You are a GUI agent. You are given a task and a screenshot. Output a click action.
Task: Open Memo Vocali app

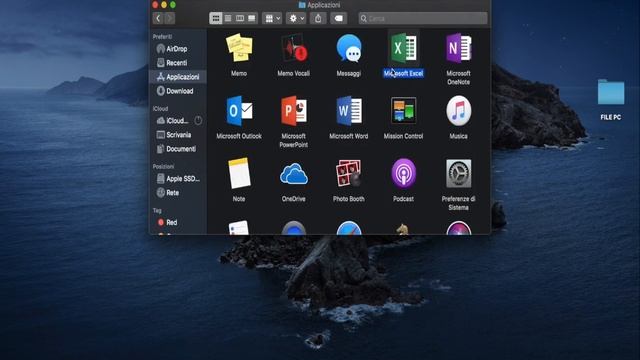point(294,48)
